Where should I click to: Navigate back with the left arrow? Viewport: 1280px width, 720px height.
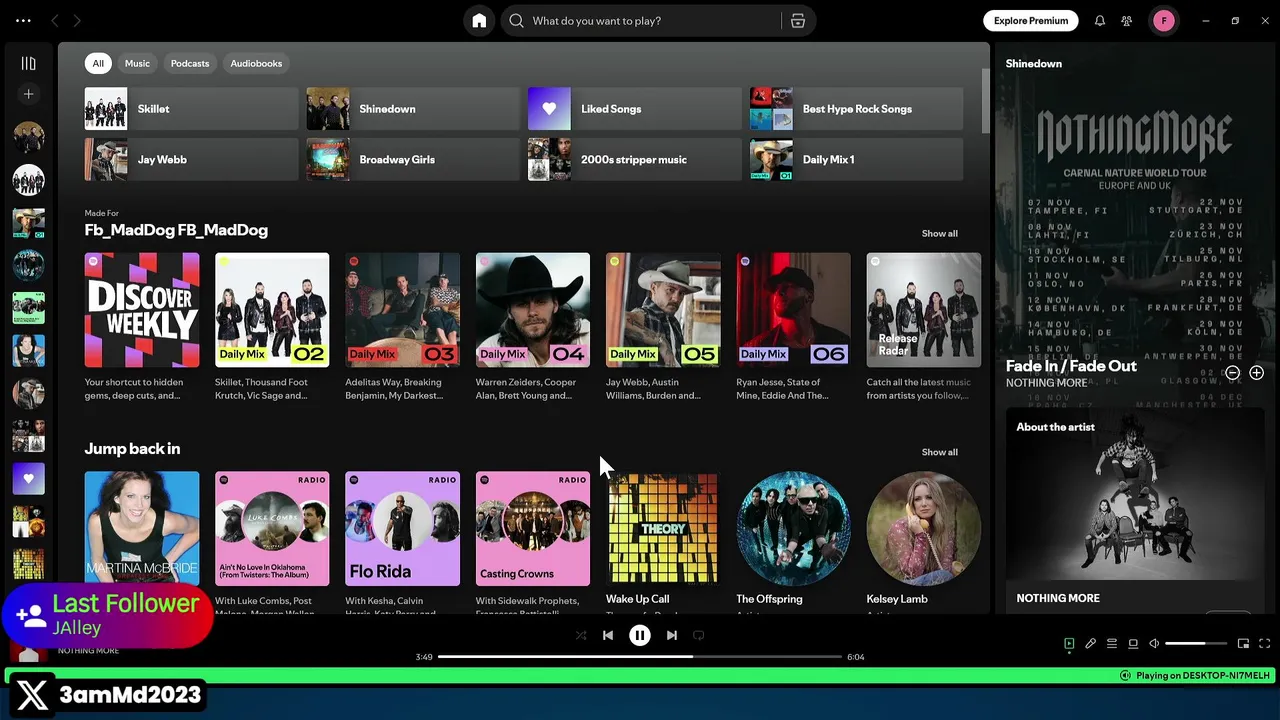tap(55, 20)
